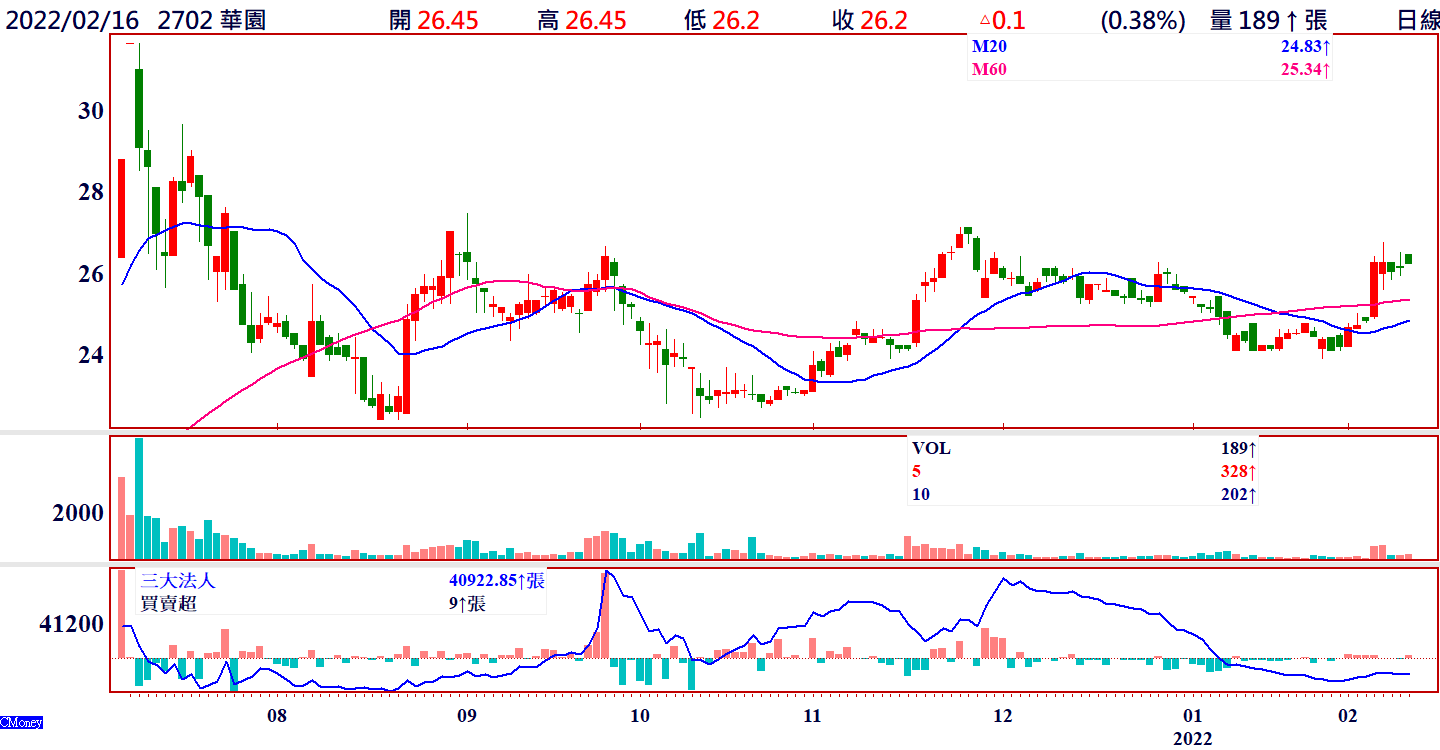Click the 2022 year label on the time axis
Screen dimensions: 1440x750
tap(1192, 739)
